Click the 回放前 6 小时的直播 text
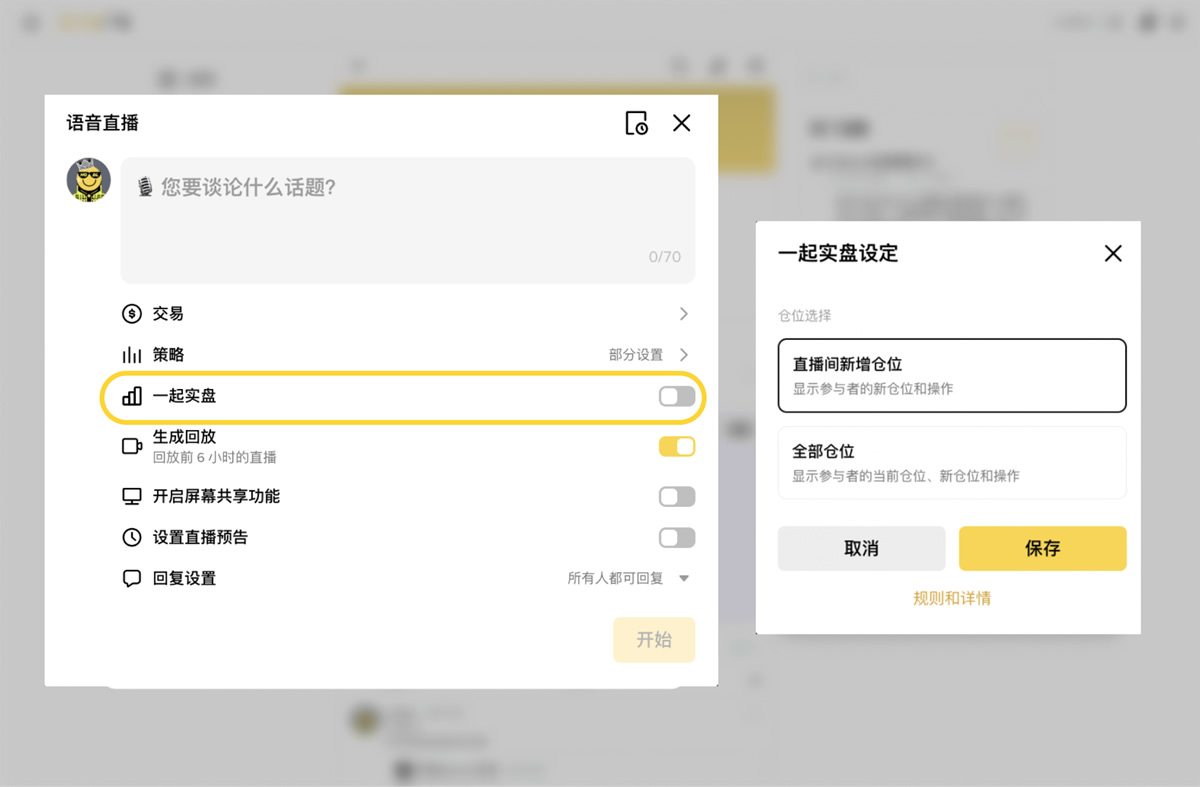The height and width of the screenshot is (787, 1200). [x=215, y=457]
